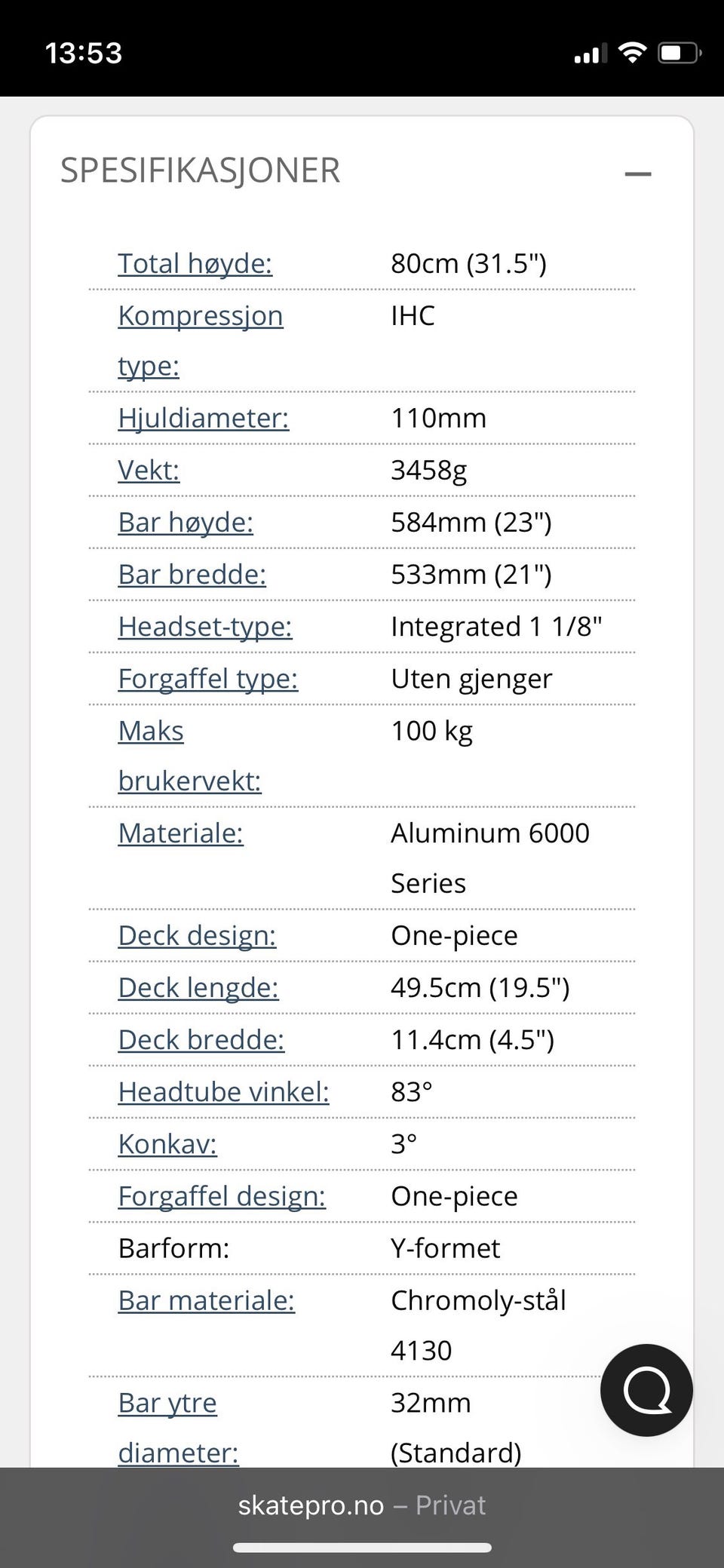Tap the battery indicator icon
The width and height of the screenshot is (724, 1568).
tap(680, 53)
